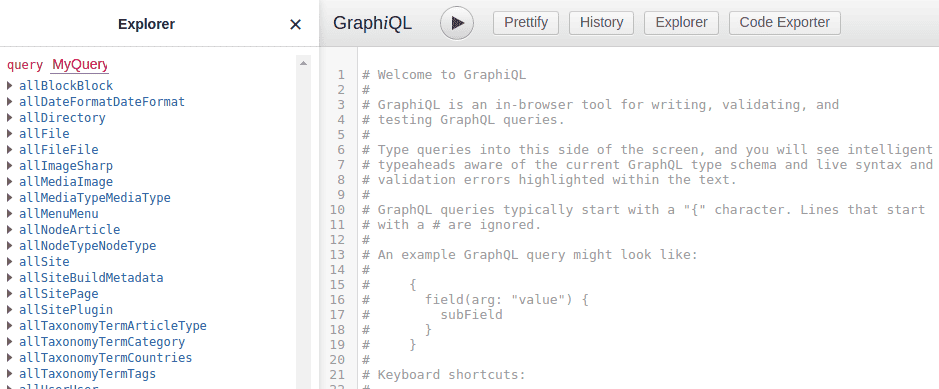Expand the allImageSharp arrow
This screenshot has height=389, width=939.
[x=10, y=166]
